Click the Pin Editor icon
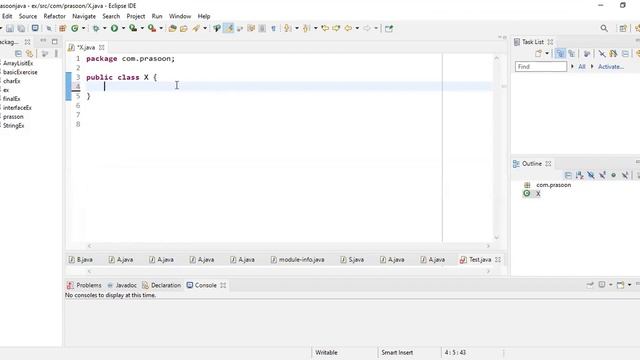640x360 pixels. tap(389, 28)
